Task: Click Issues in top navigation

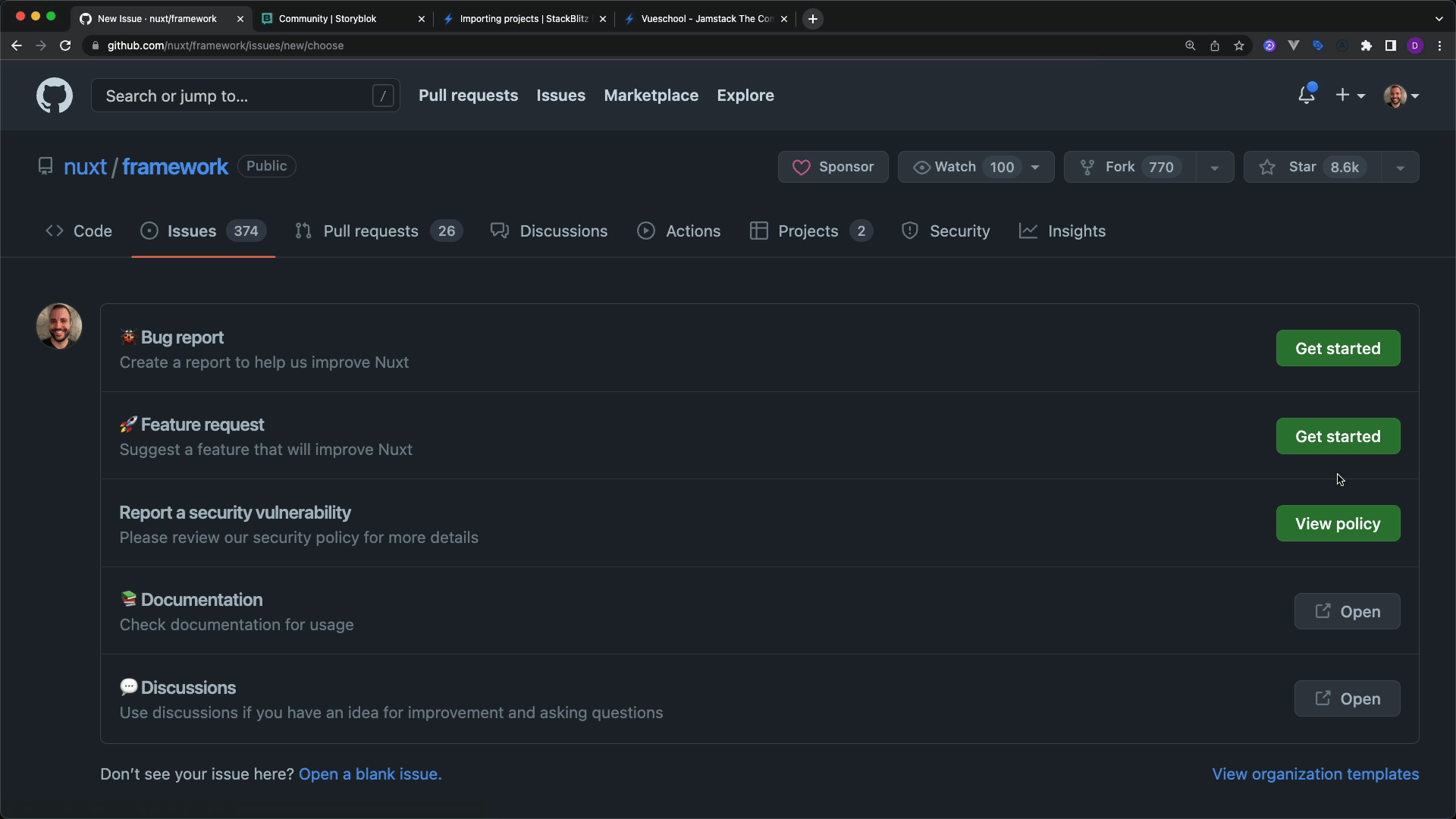Action: tap(561, 96)
